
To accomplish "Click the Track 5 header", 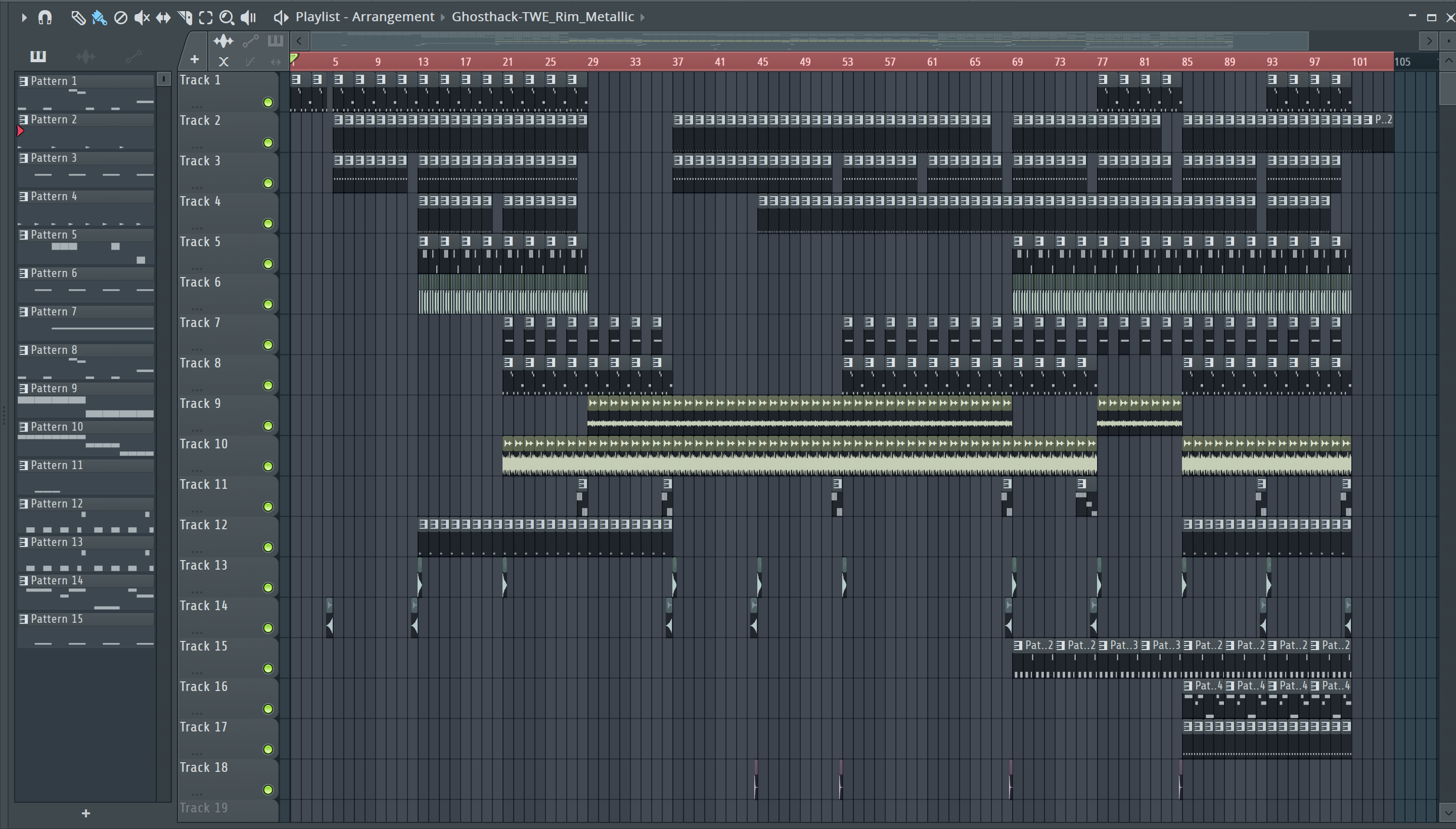I will [x=228, y=253].
